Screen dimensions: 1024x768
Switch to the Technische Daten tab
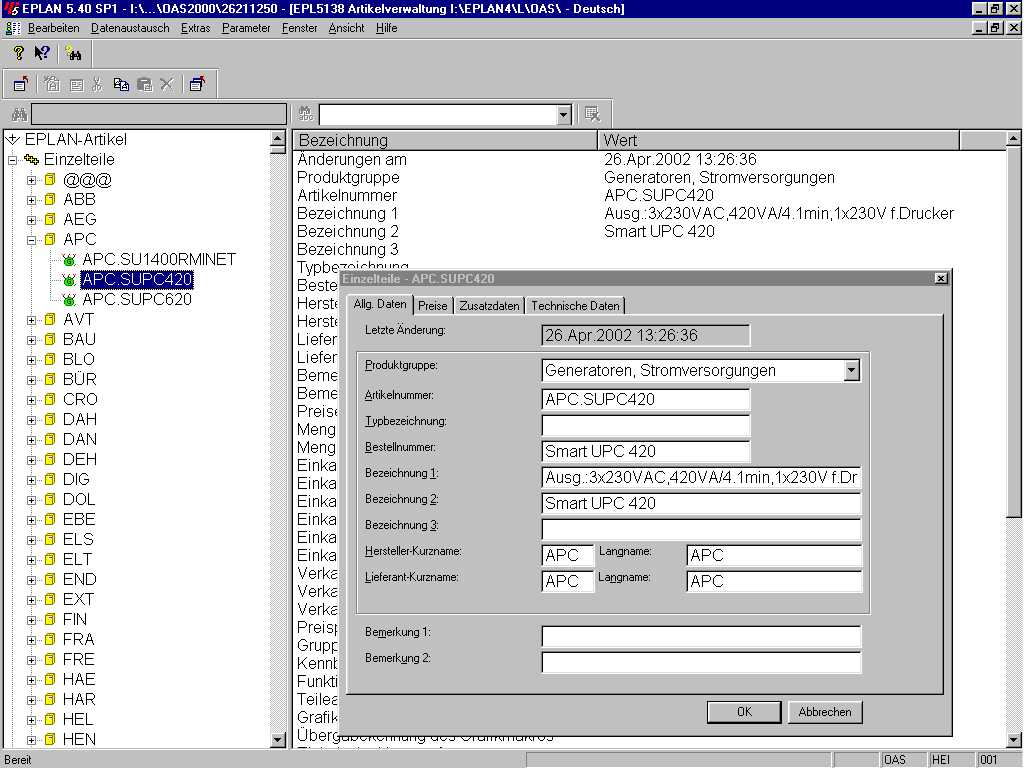coord(575,306)
